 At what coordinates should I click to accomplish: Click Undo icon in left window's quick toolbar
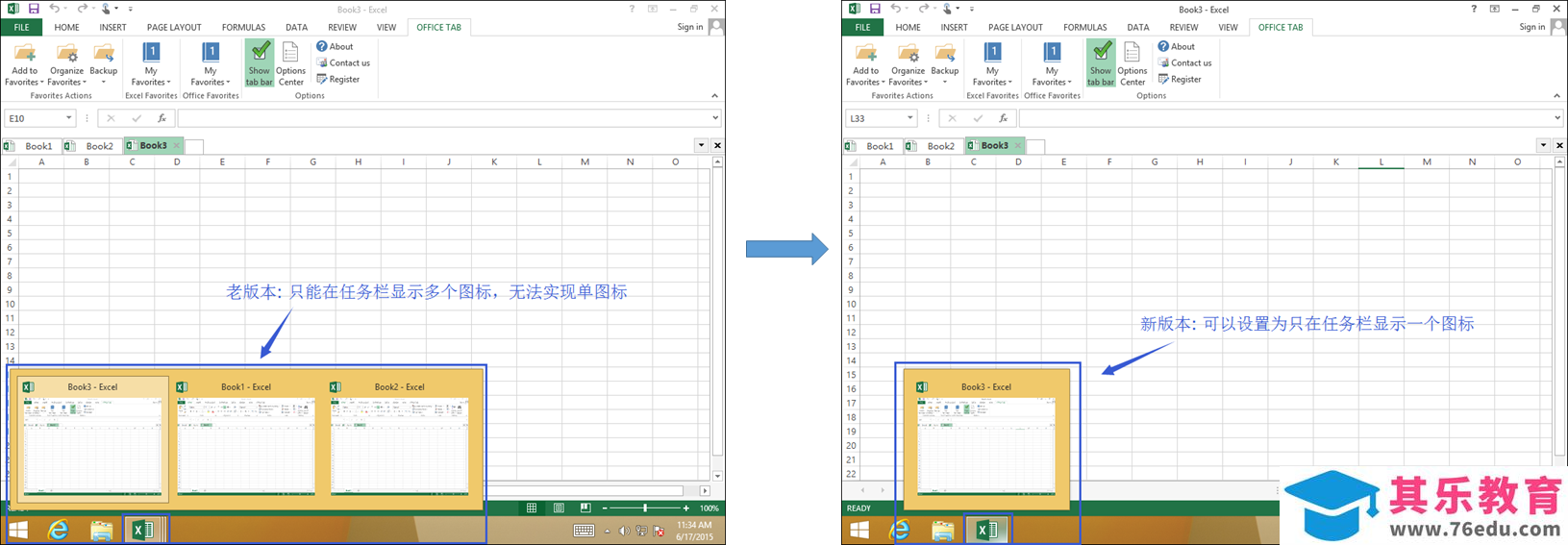click(x=55, y=9)
